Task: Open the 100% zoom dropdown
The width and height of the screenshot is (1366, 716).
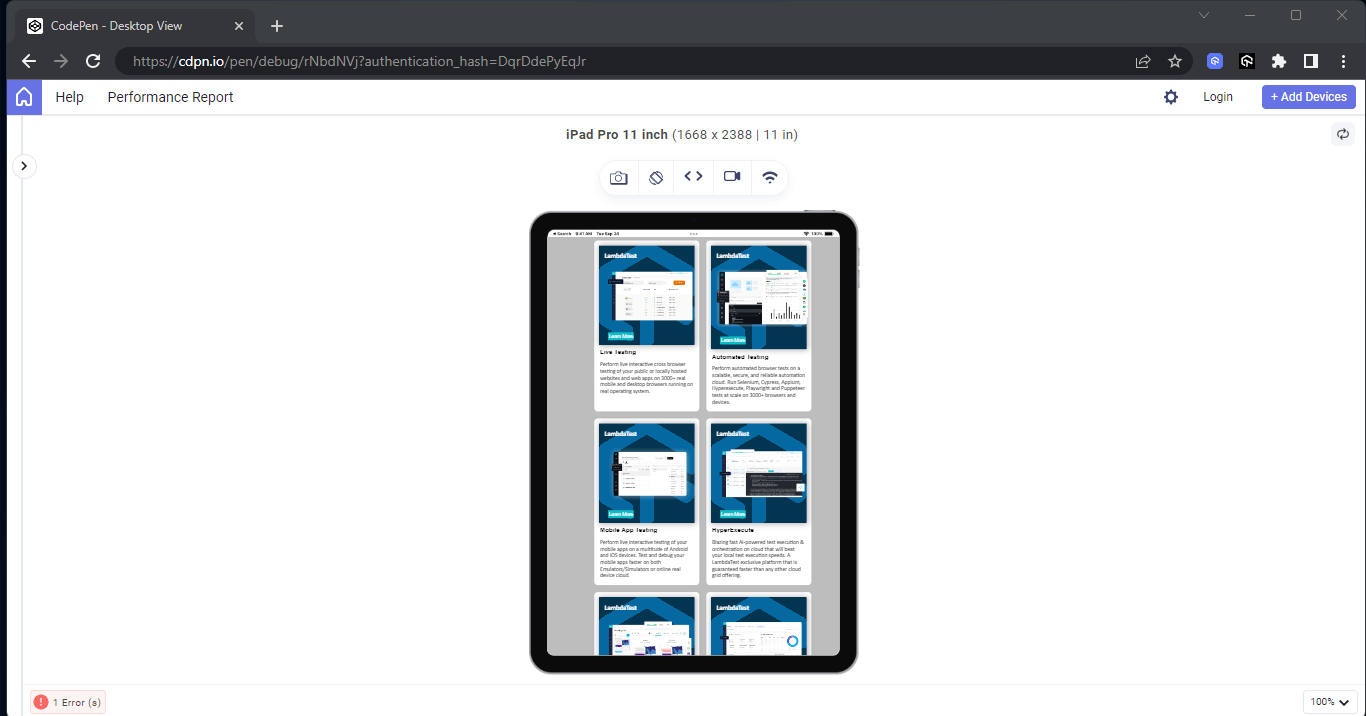Action: (x=1330, y=702)
